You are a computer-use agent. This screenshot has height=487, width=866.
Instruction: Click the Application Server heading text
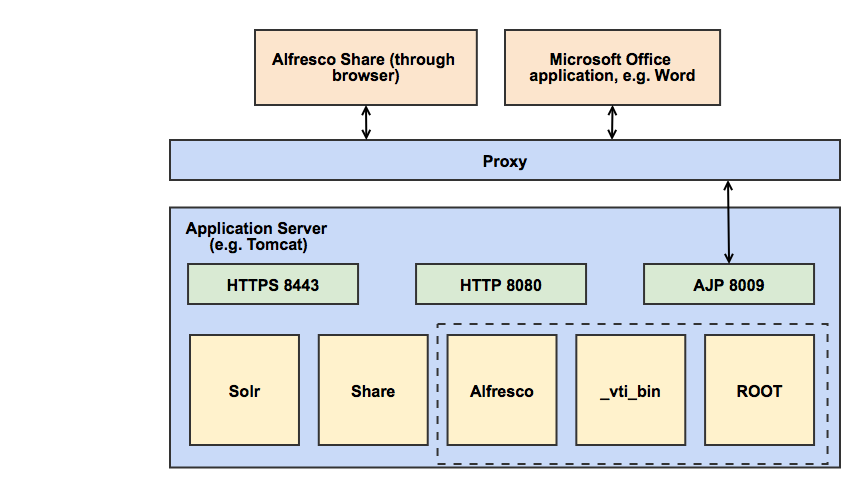coord(256,229)
